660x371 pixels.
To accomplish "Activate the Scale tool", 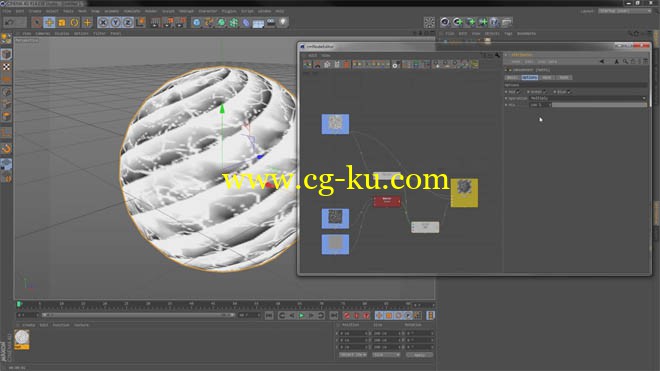I will [62, 22].
